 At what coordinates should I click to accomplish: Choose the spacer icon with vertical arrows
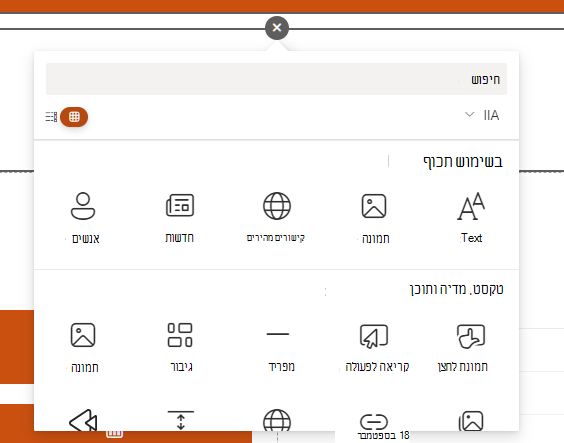(181, 420)
